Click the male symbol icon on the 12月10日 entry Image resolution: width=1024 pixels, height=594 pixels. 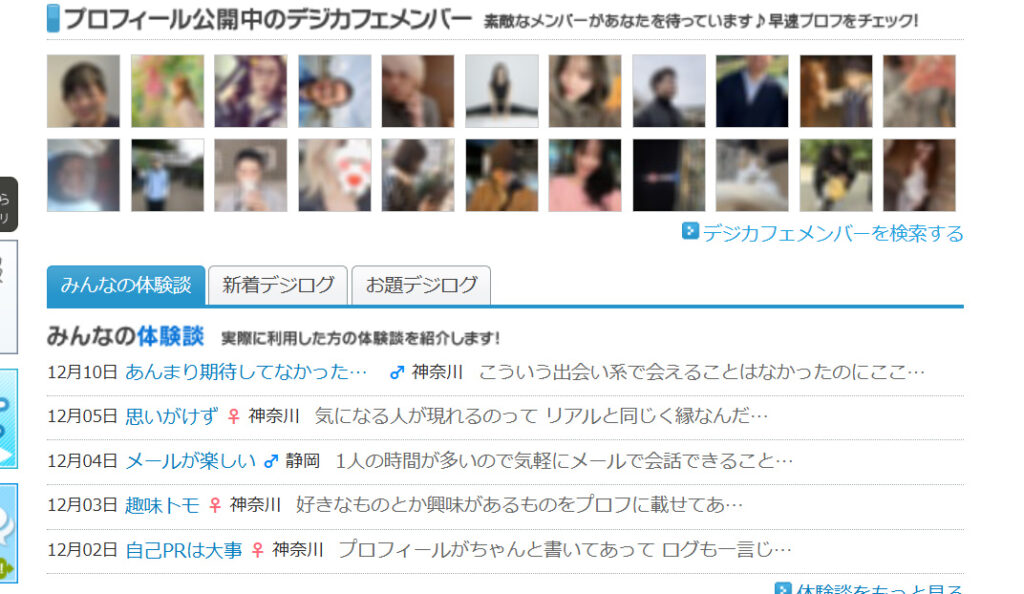tap(397, 372)
